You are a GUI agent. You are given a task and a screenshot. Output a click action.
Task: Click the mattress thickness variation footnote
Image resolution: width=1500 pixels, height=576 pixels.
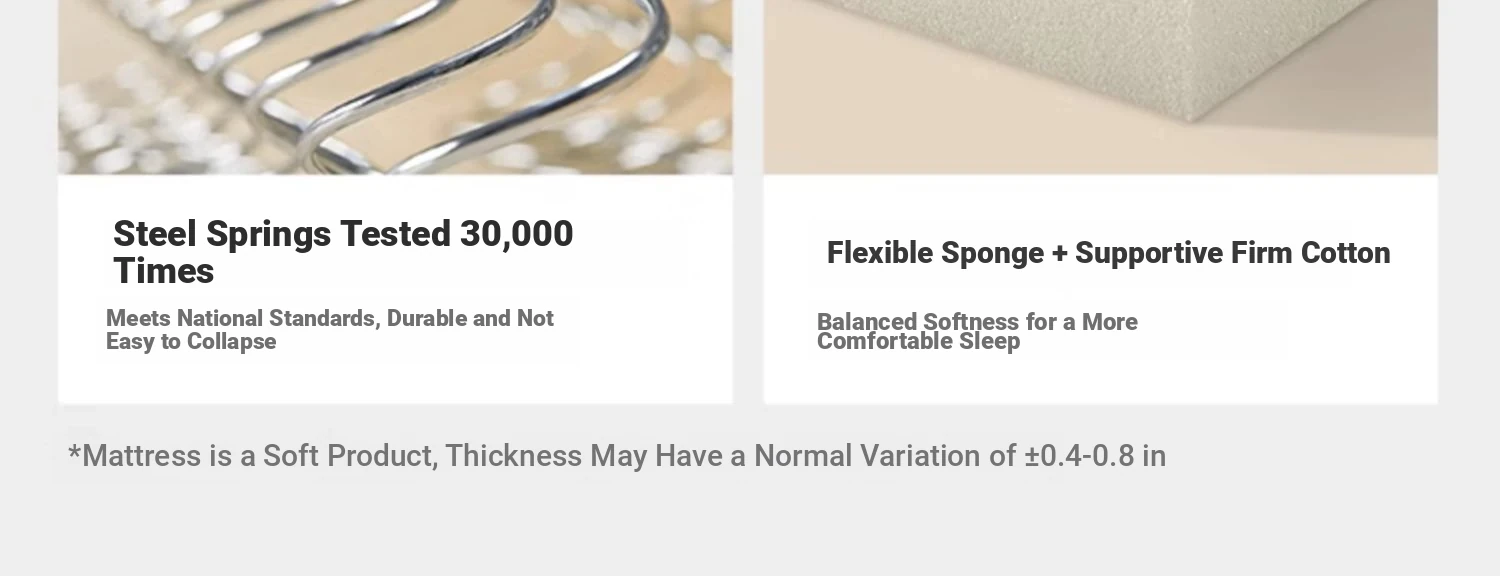point(617,456)
